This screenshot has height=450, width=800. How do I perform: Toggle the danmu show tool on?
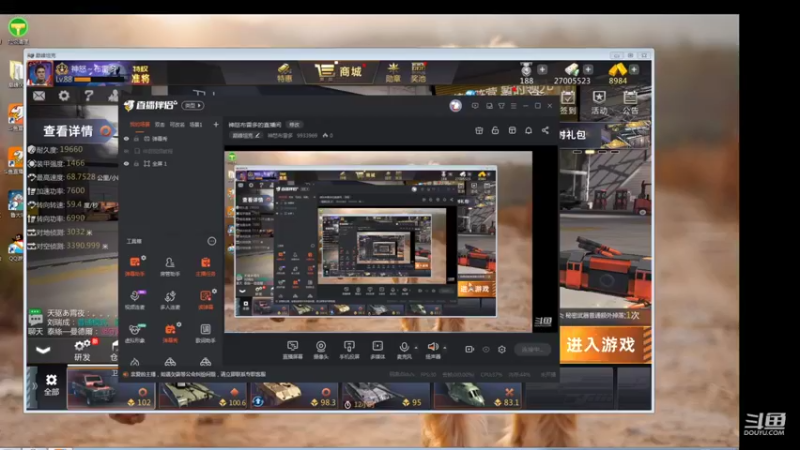(170, 333)
